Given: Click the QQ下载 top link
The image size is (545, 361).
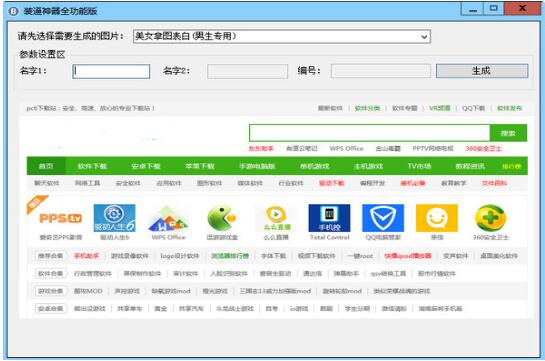Looking at the screenshot, I should (473, 108).
